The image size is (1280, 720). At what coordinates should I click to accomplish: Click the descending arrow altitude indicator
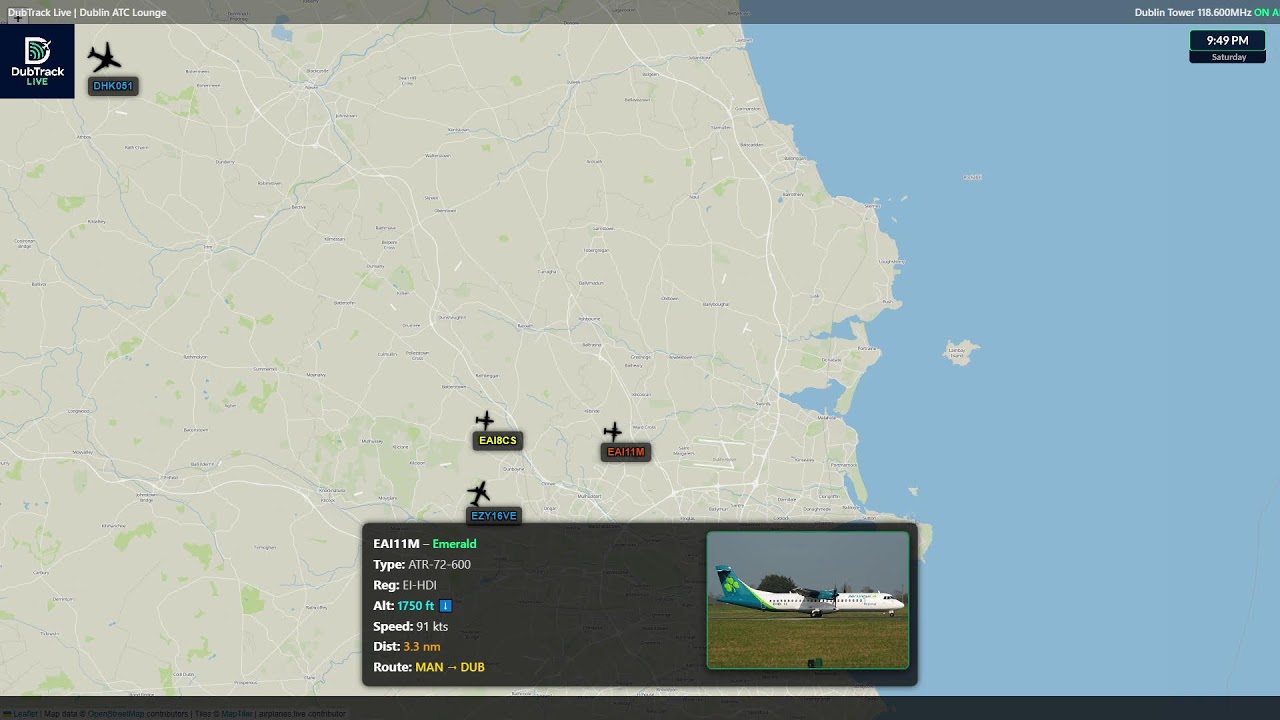coord(446,606)
